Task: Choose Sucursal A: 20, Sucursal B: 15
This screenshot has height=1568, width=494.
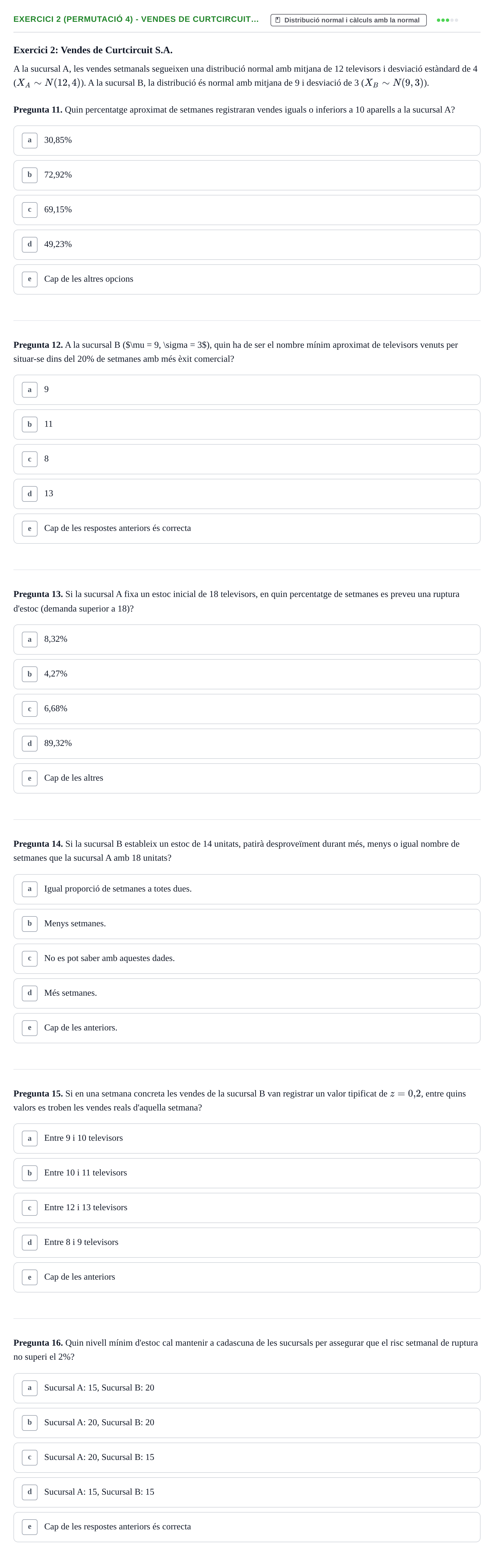Action: (247, 1457)
